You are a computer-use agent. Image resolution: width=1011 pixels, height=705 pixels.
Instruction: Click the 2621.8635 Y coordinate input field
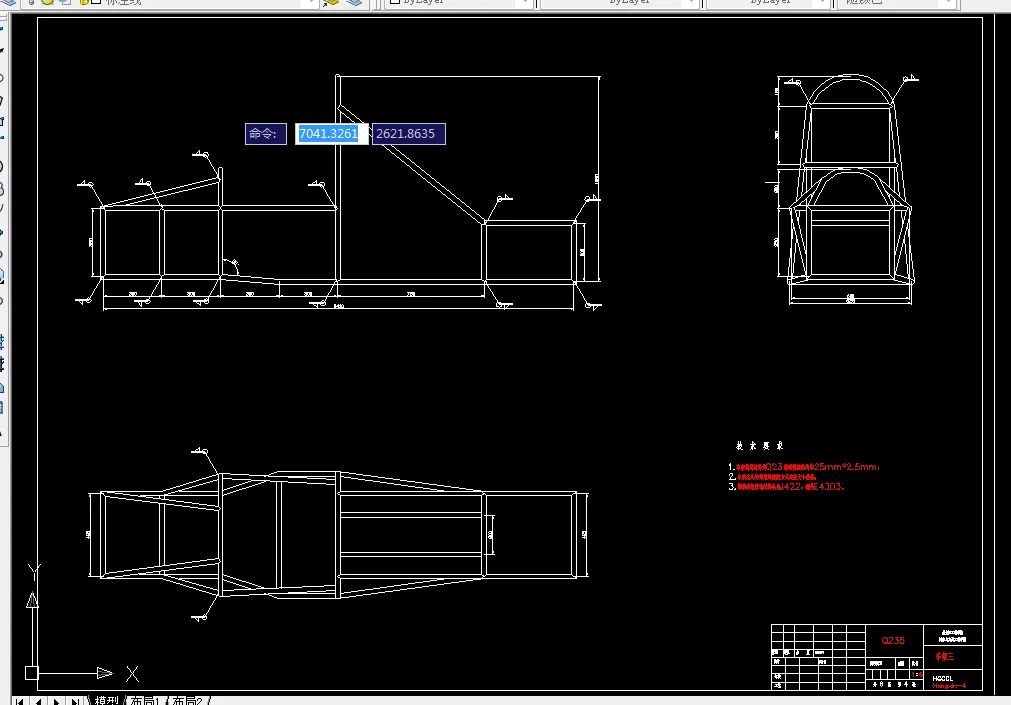(x=409, y=134)
